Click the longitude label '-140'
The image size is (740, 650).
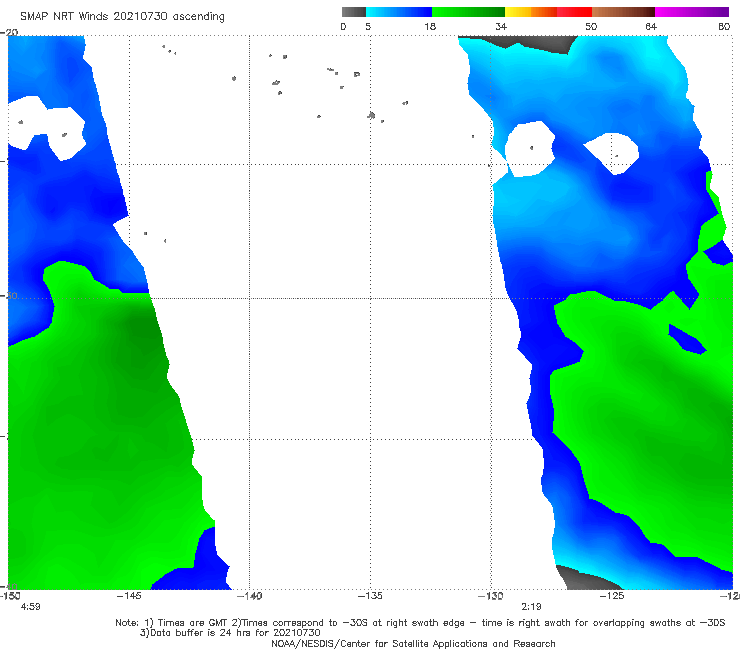click(250, 596)
